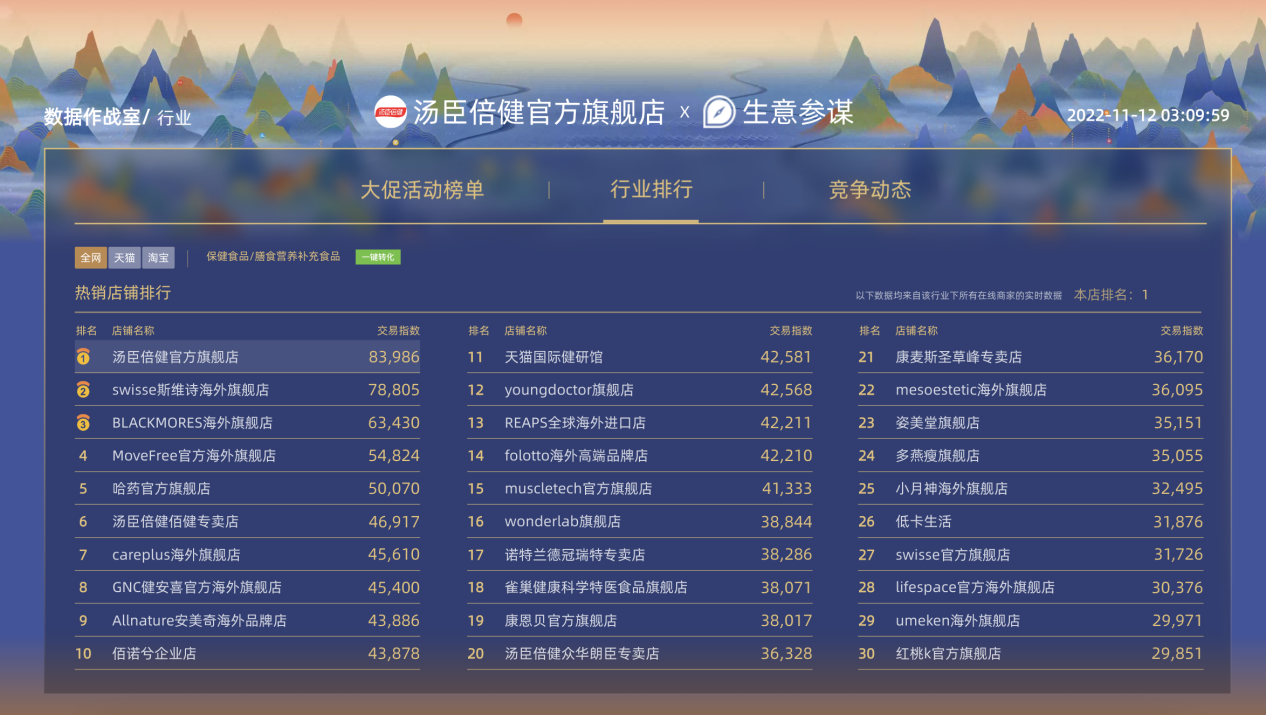This screenshot has width=1266, height=715.
Task: Select the highlighted 汤臣倍健官方旗舰店 row
Action: coord(248,357)
